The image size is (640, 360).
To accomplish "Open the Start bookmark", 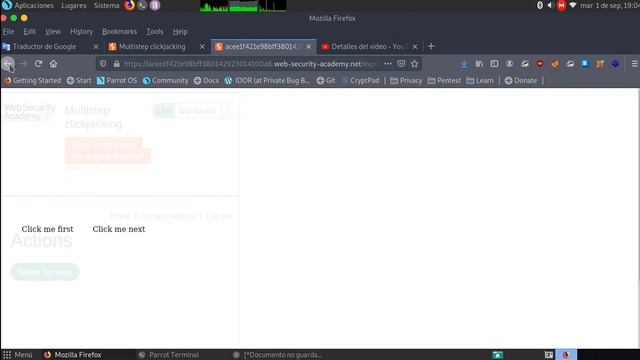I will (79, 80).
